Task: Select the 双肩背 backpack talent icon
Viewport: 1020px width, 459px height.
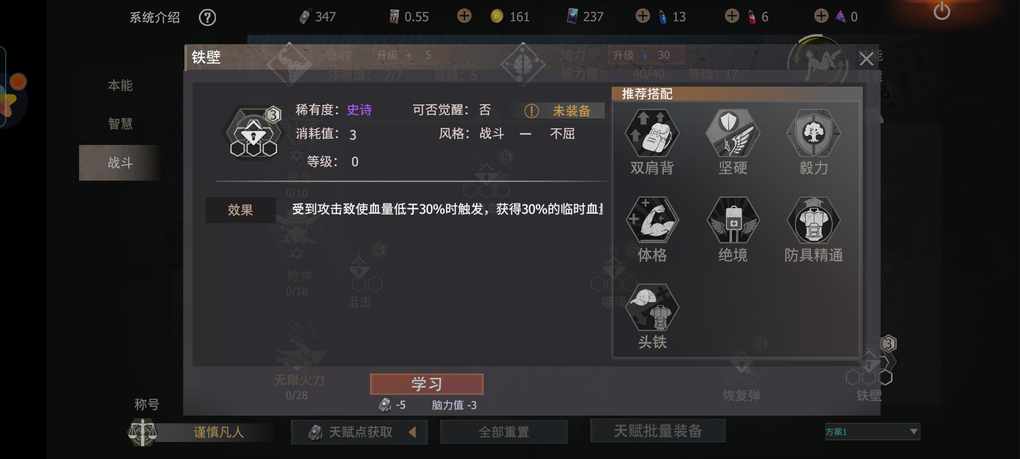Action: tap(652, 133)
